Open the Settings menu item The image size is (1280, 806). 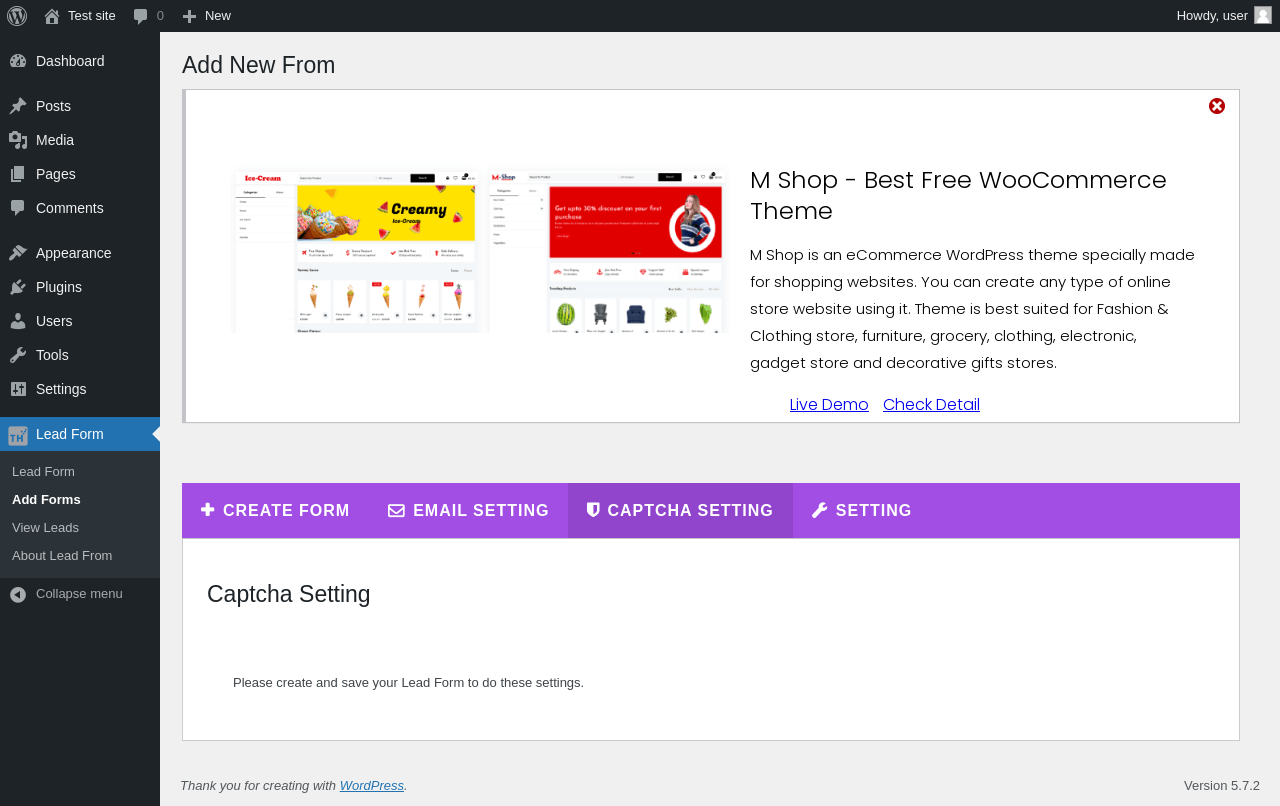click(80, 389)
